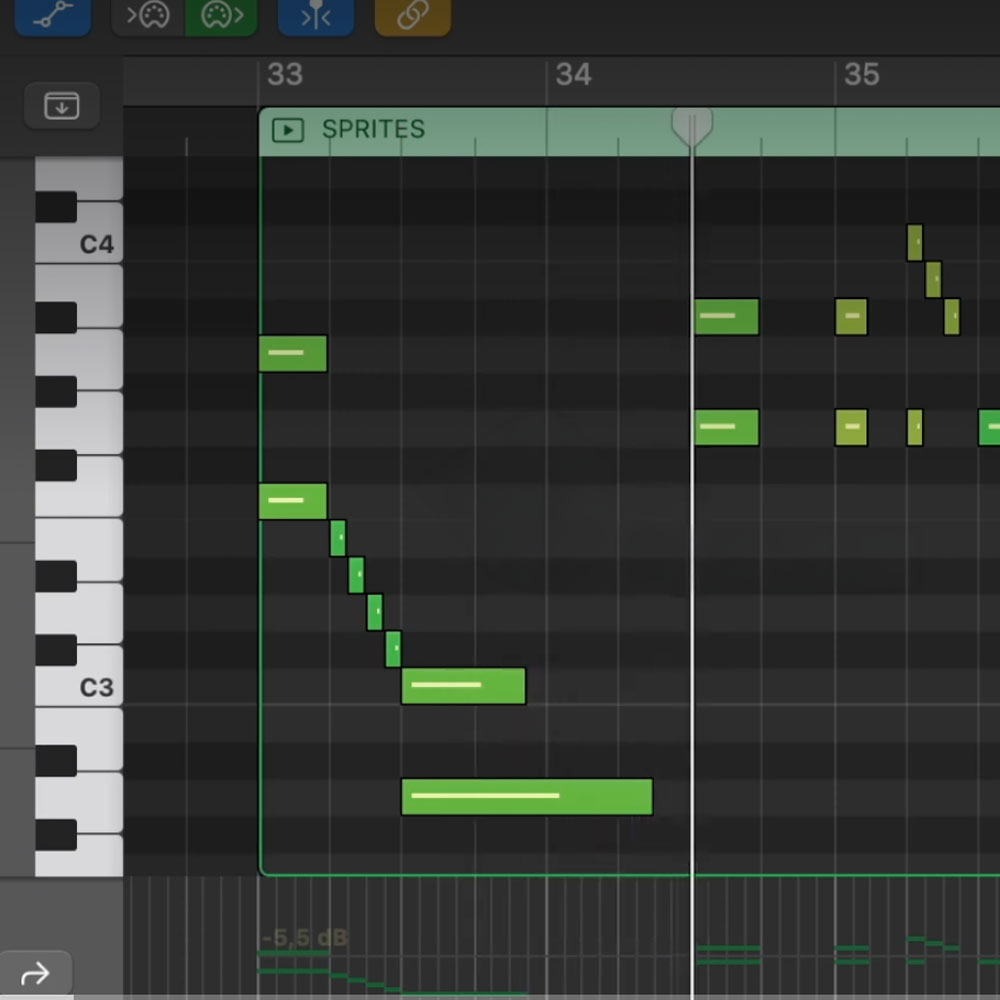The height and width of the screenshot is (1000, 1000).
Task: Enable the MIDI In button
Action: pyautogui.click(x=148, y=15)
